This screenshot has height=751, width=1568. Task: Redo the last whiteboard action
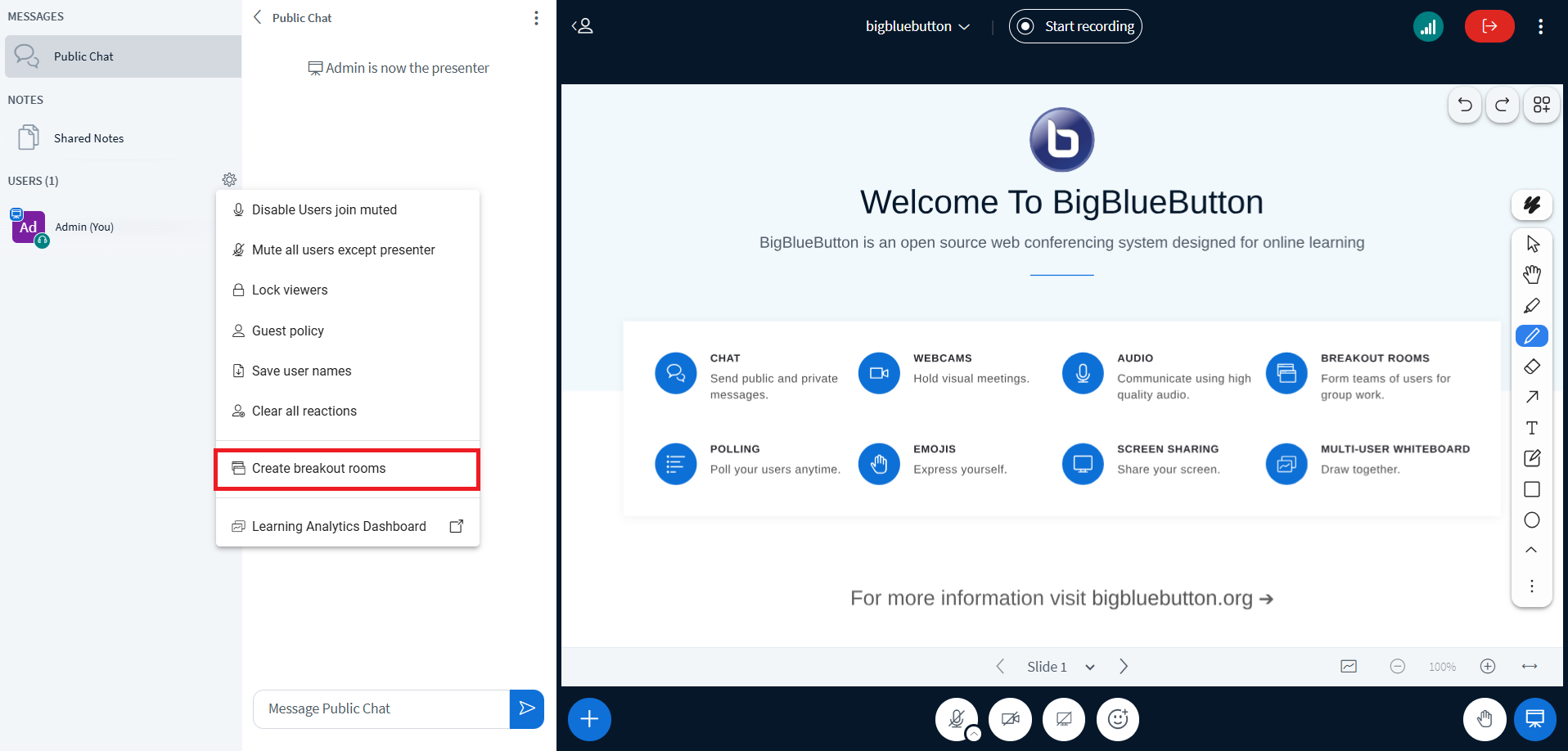click(x=1503, y=105)
